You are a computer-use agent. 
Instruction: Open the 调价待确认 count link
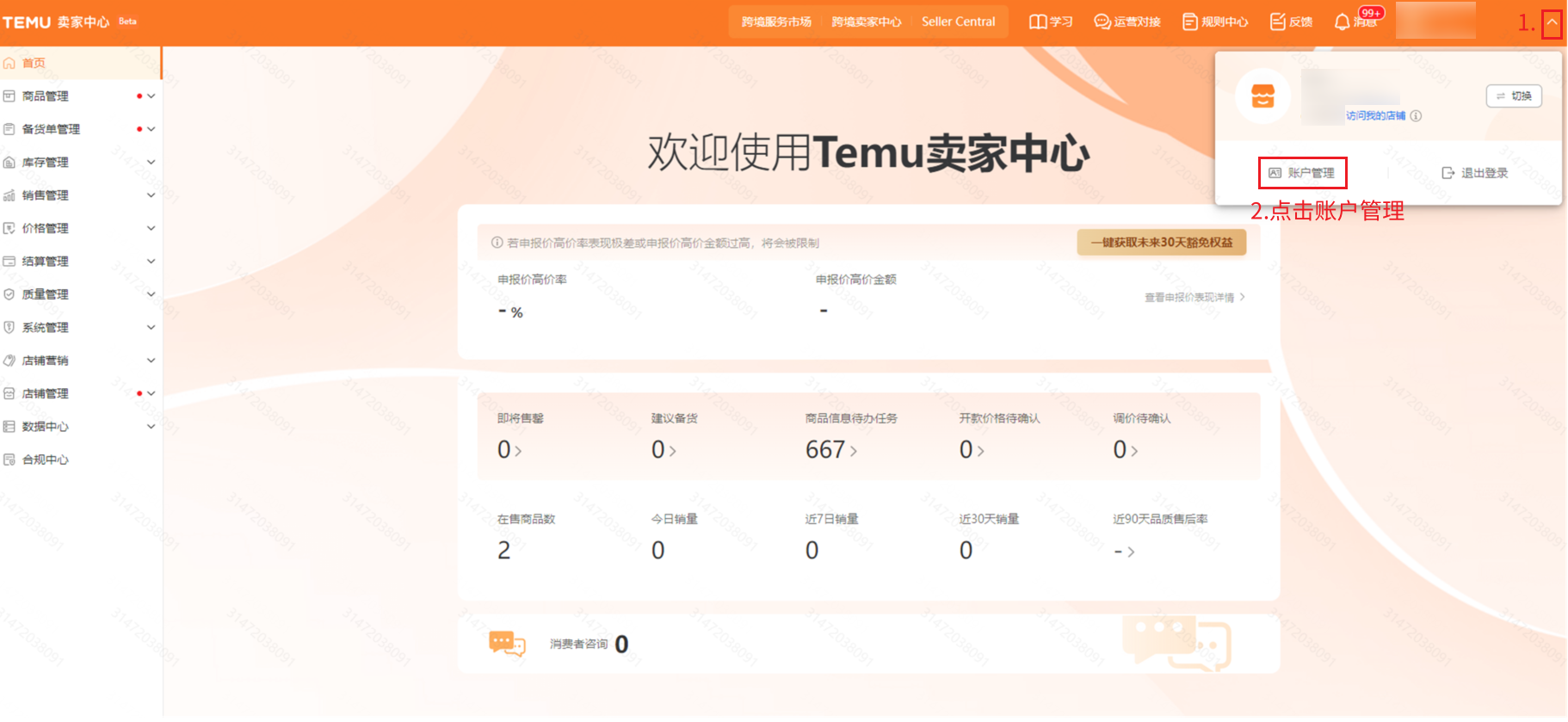tap(1126, 450)
